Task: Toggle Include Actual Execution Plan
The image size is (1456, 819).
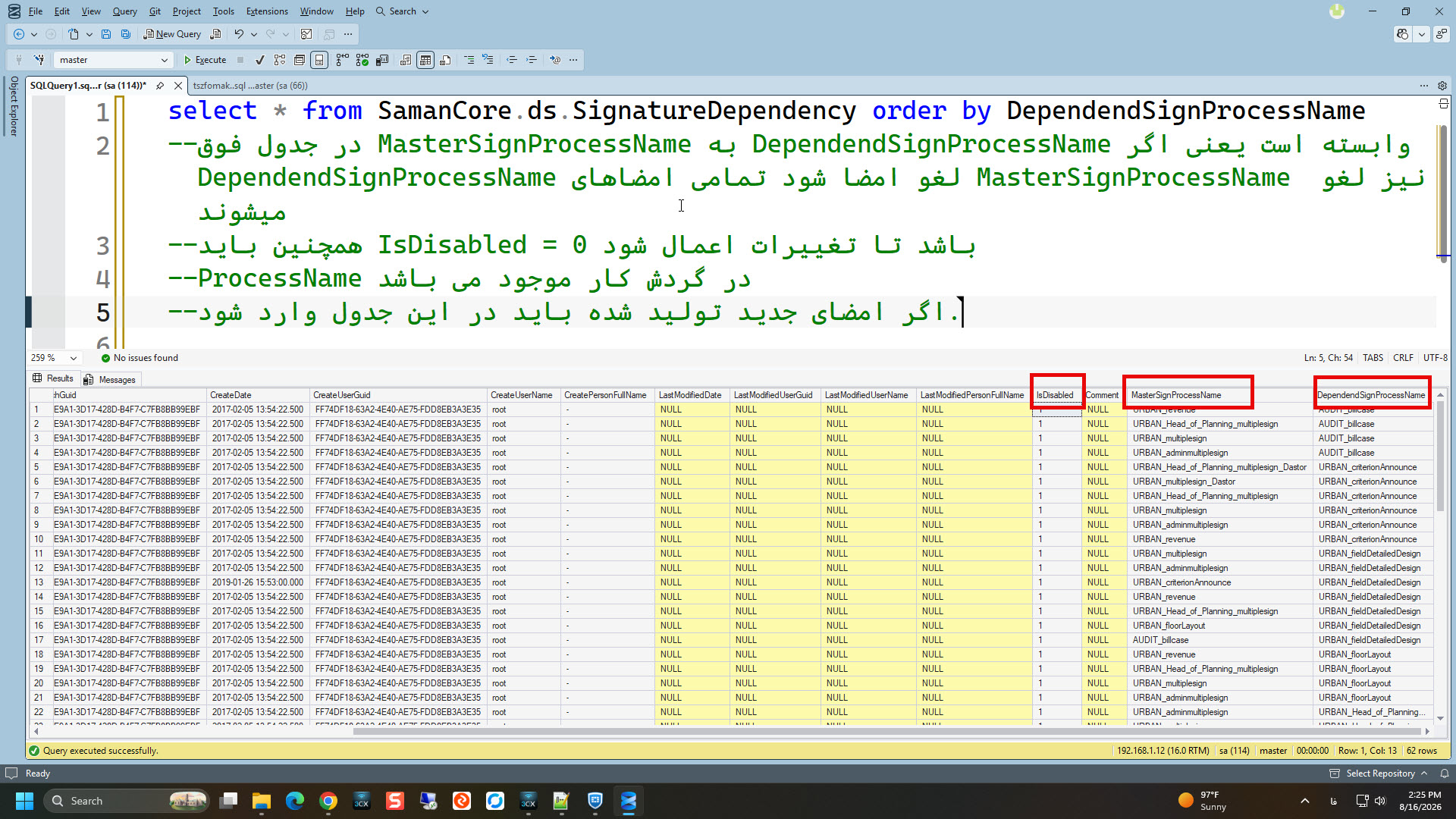Action: click(343, 60)
